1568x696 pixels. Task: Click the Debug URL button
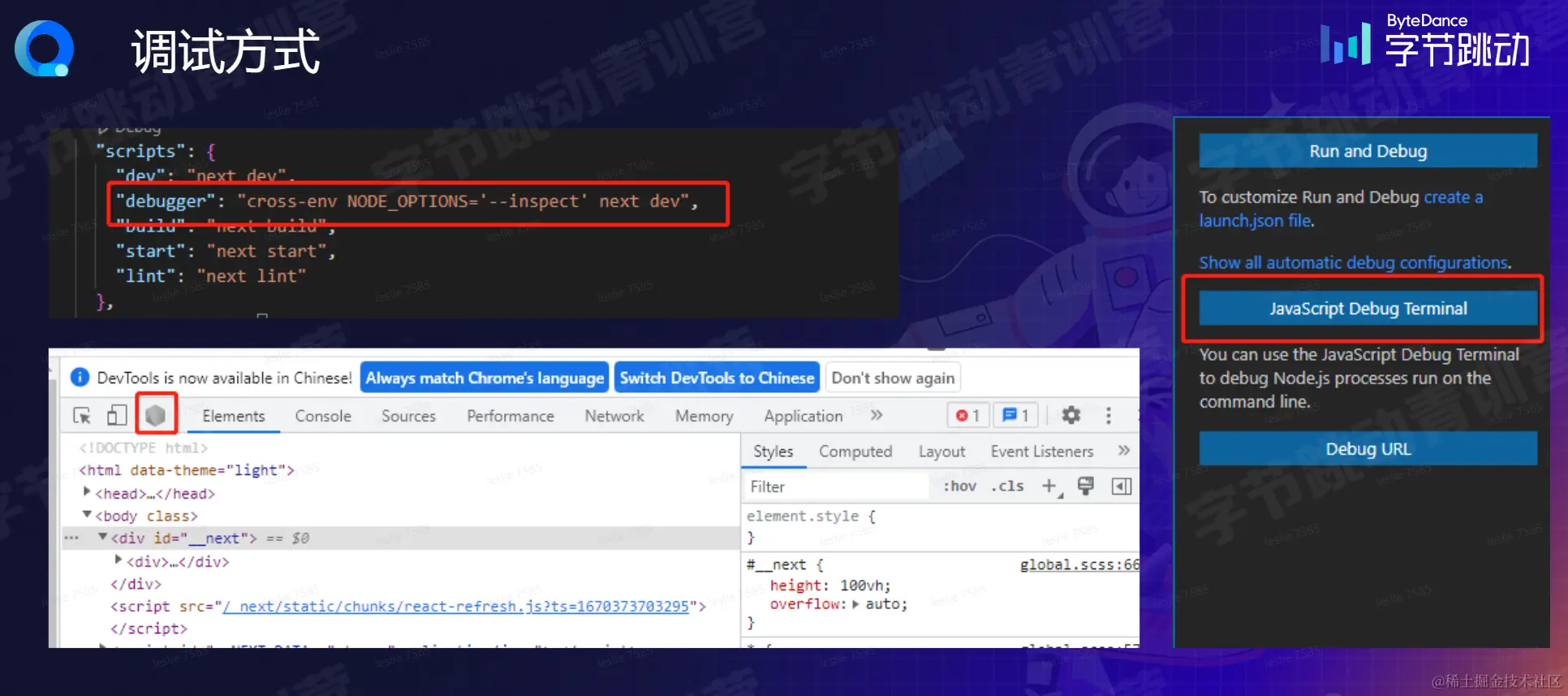click(1368, 448)
